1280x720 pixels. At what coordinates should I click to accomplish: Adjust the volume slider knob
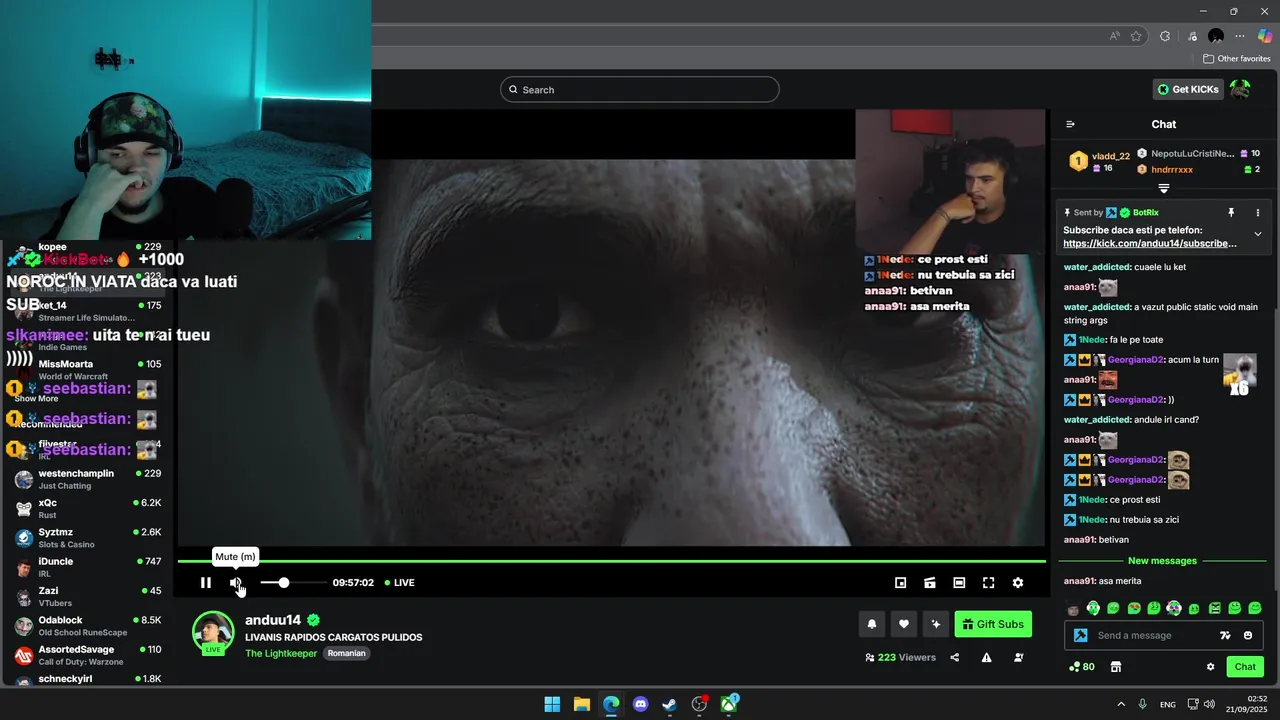[284, 582]
